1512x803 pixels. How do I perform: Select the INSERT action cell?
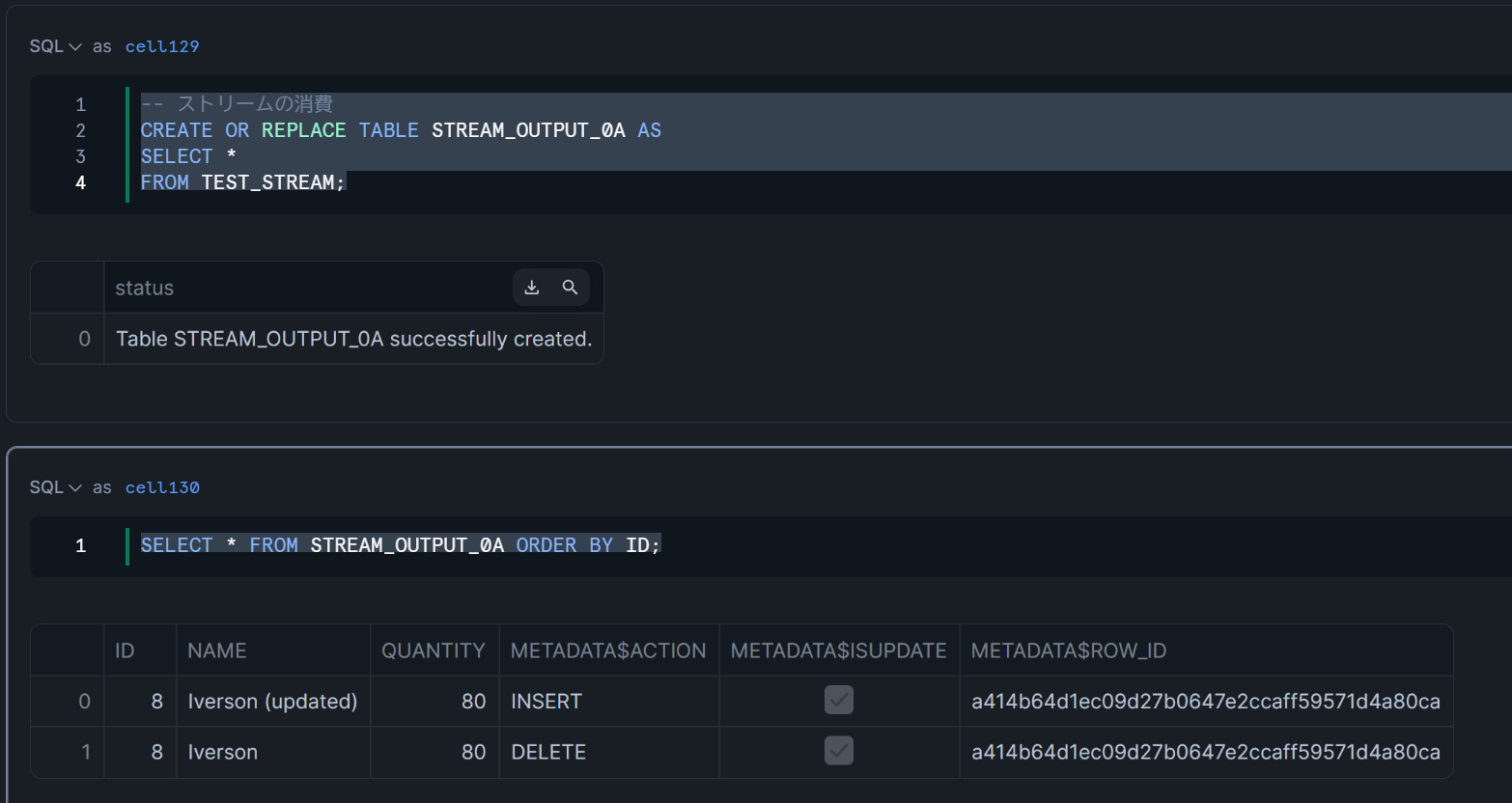(609, 701)
